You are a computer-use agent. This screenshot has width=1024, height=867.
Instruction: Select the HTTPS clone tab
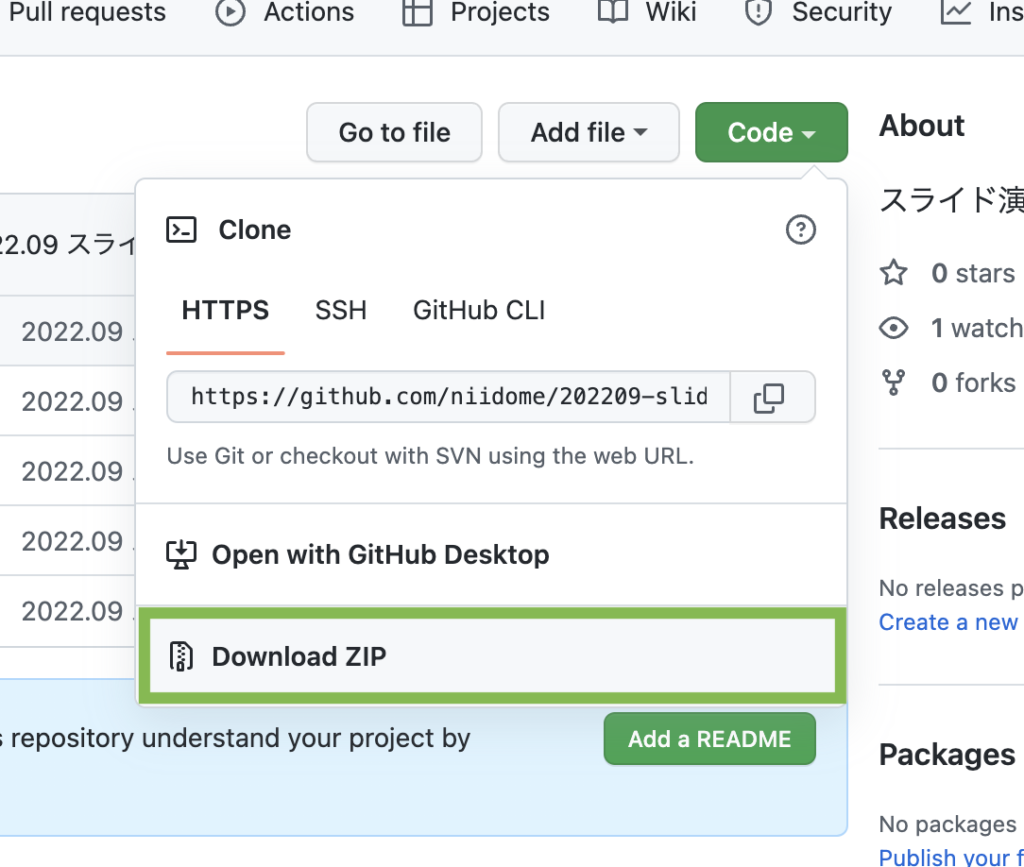(x=225, y=311)
